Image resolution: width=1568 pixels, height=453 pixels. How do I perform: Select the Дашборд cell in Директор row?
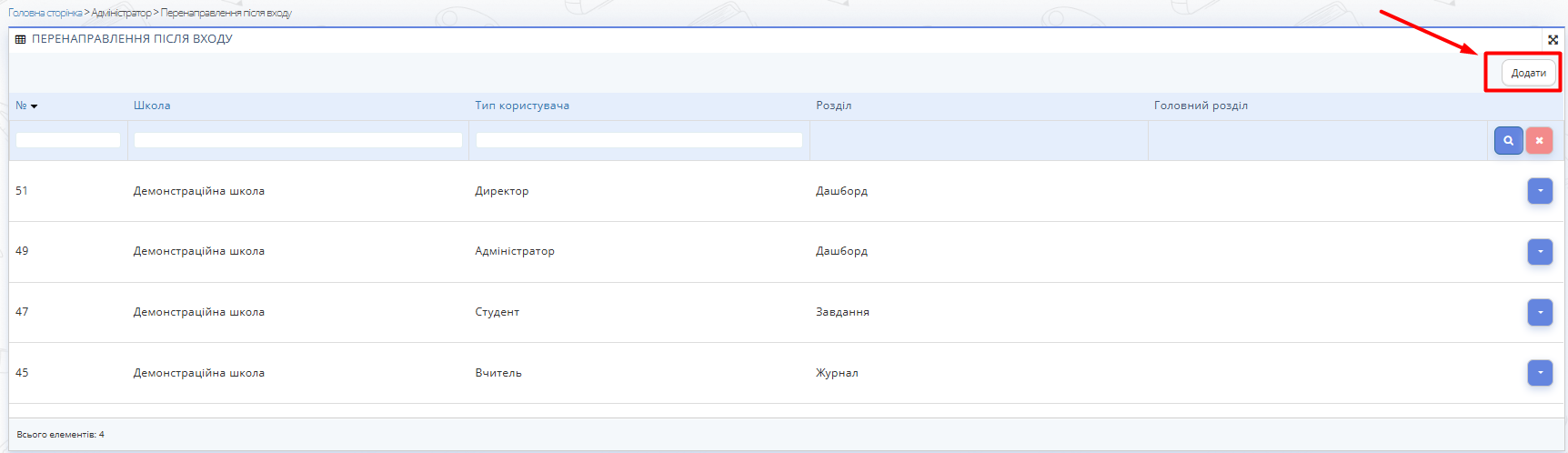coord(841,191)
